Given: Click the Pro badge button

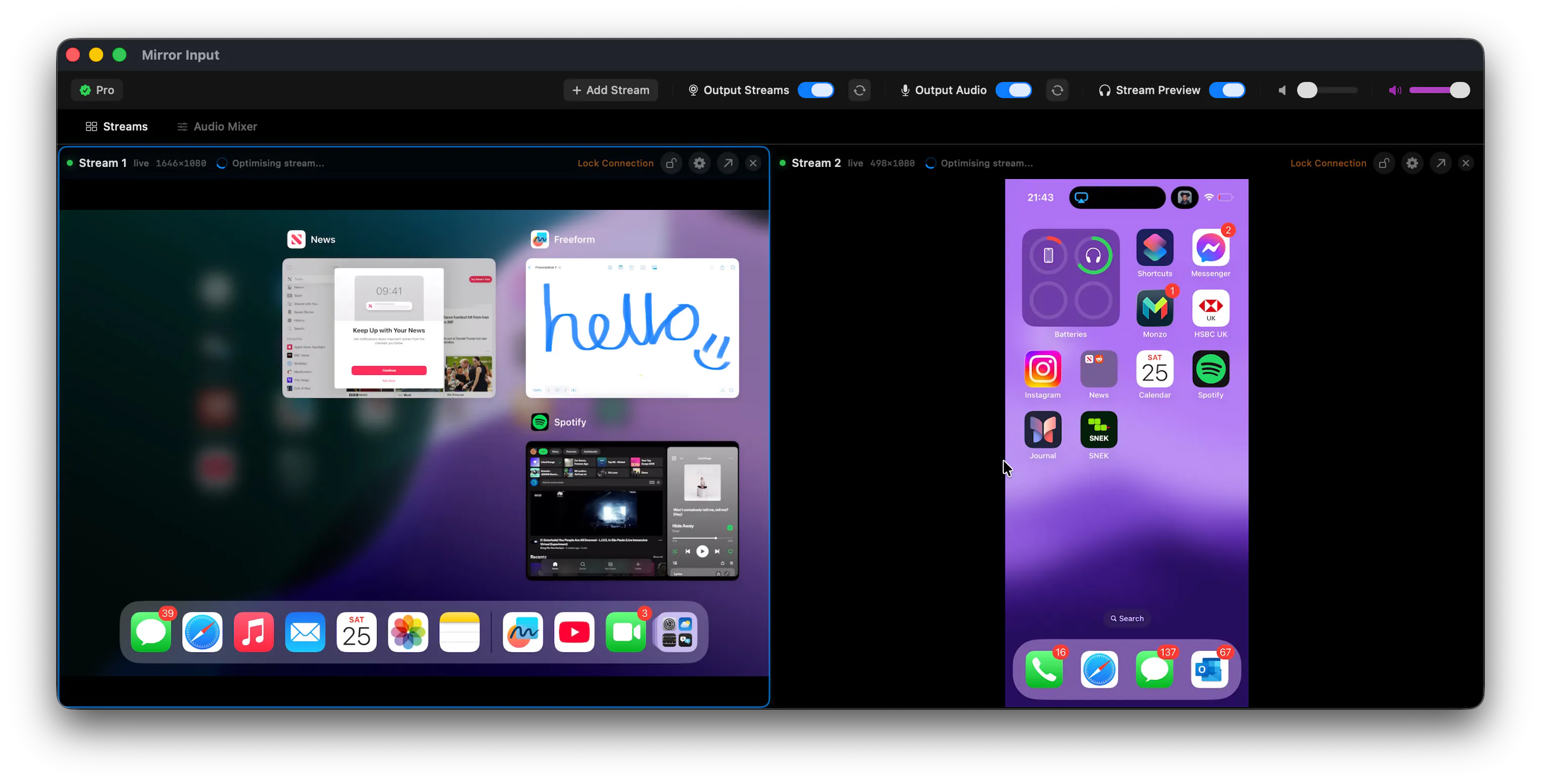Looking at the screenshot, I should [x=97, y=91].
